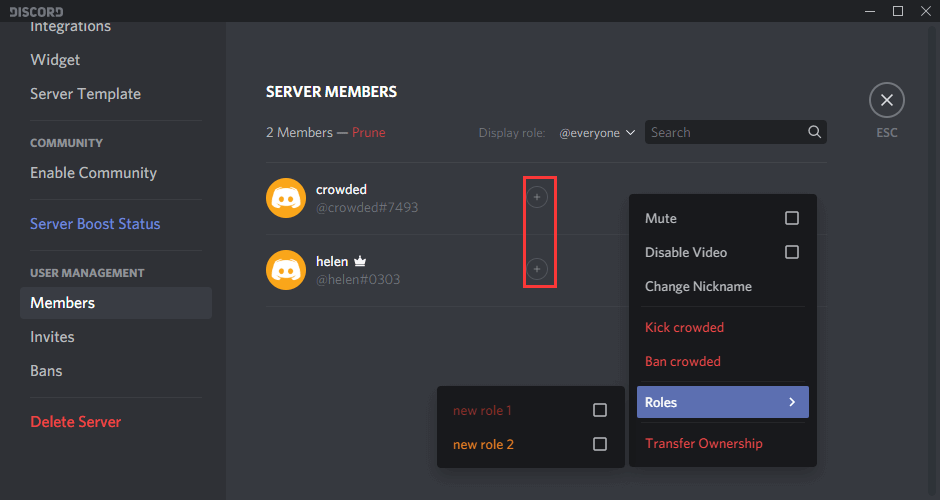Select Transfer Ownership menu entry
This screenshot has height=500, width=940.
703,444
